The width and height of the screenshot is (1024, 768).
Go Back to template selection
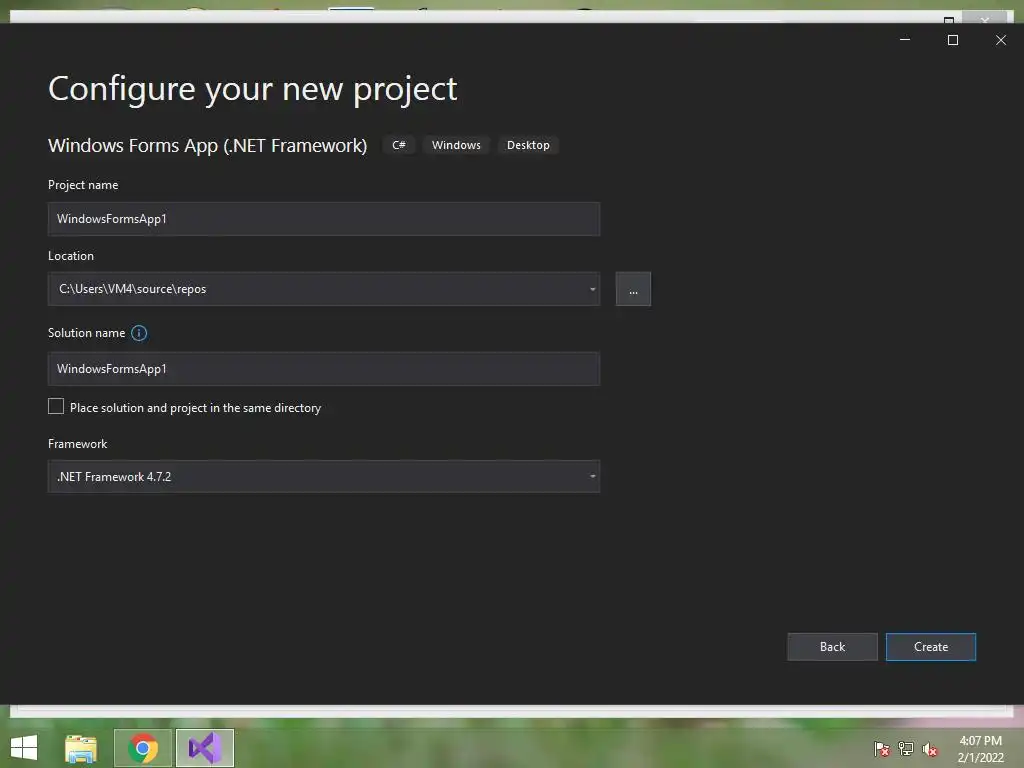coord(832,647)
